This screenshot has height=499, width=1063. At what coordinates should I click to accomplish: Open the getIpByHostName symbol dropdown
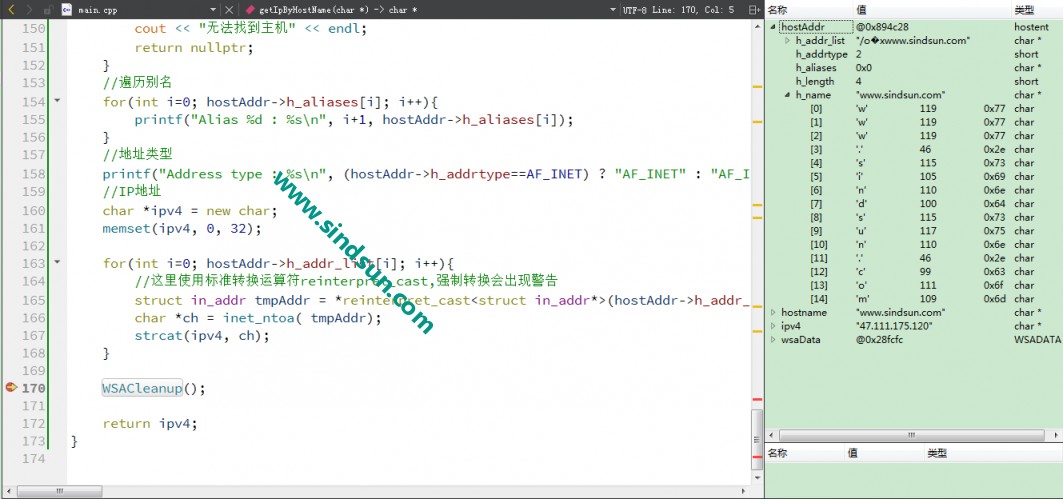click(x=613, y=9)
